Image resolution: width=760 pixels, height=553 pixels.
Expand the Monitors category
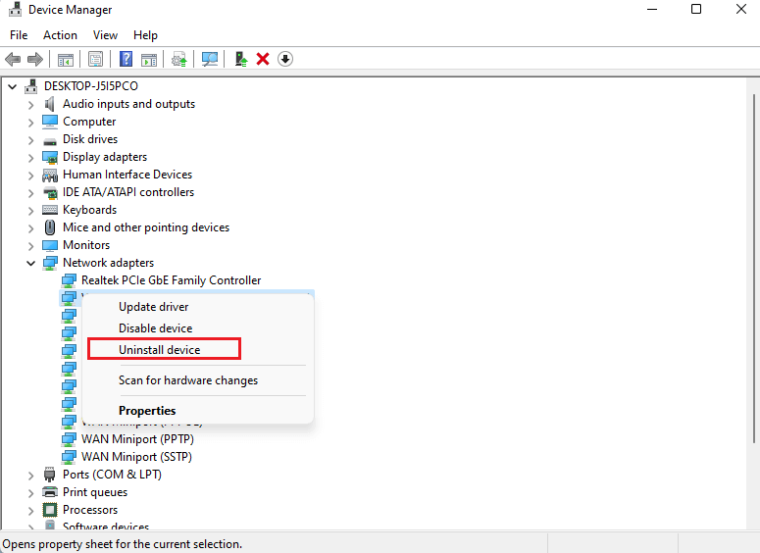pyautogui.click(x=31, y=246)
